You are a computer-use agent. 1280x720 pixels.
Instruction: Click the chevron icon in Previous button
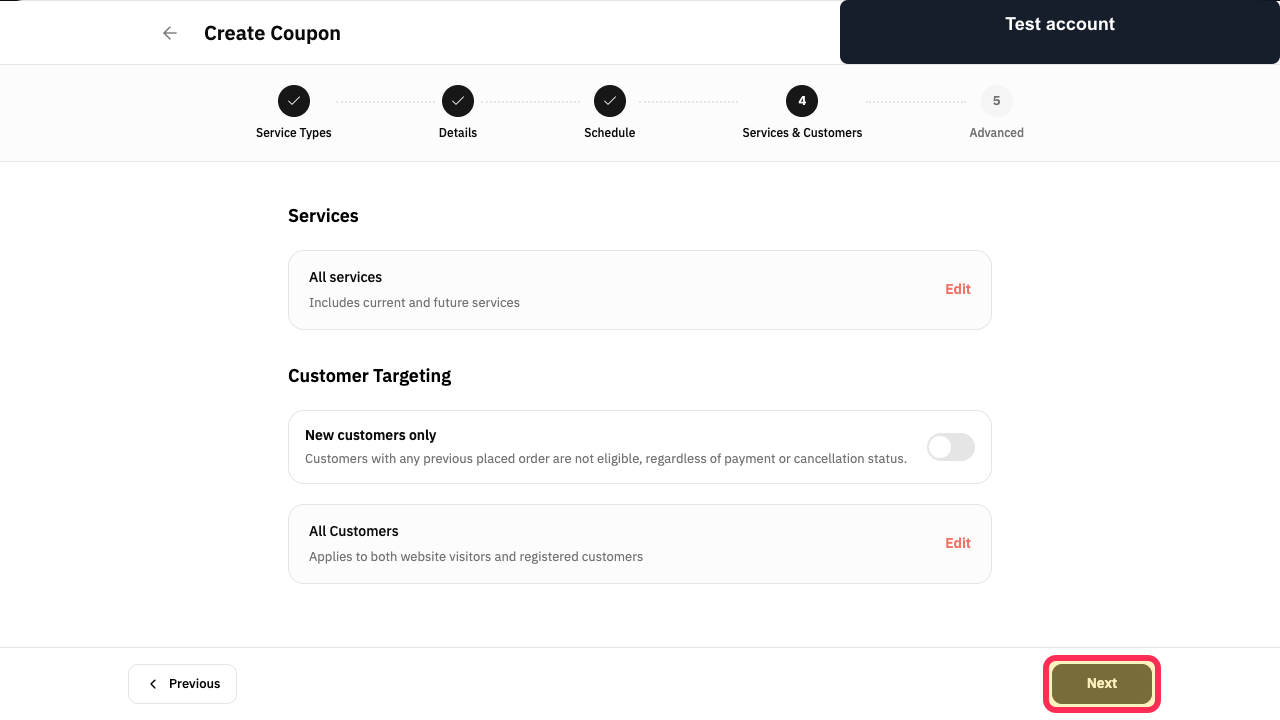coord(153,684)
